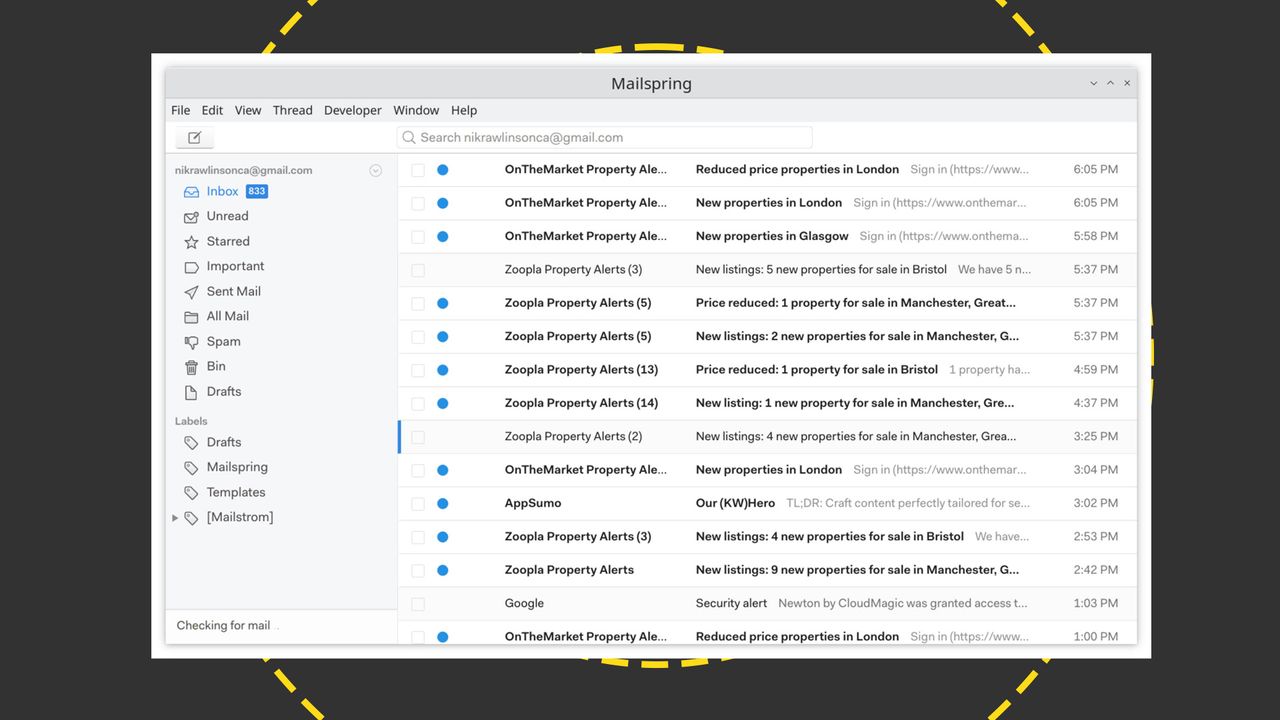The image size is (1280, 720).
Task: Open the Bin folder
Action: click(x=214, y=366)
